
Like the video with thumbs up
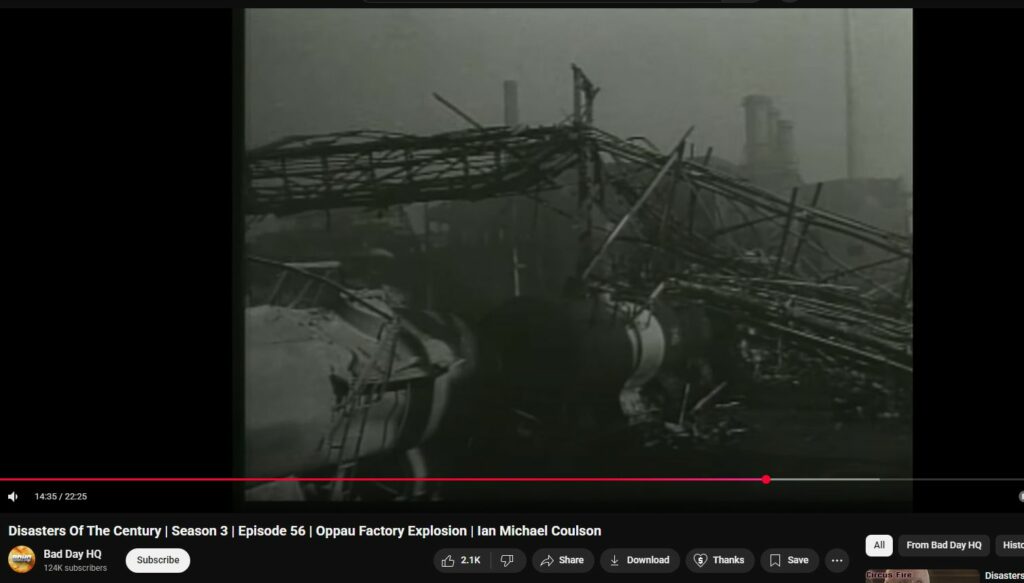coord(461,560)
